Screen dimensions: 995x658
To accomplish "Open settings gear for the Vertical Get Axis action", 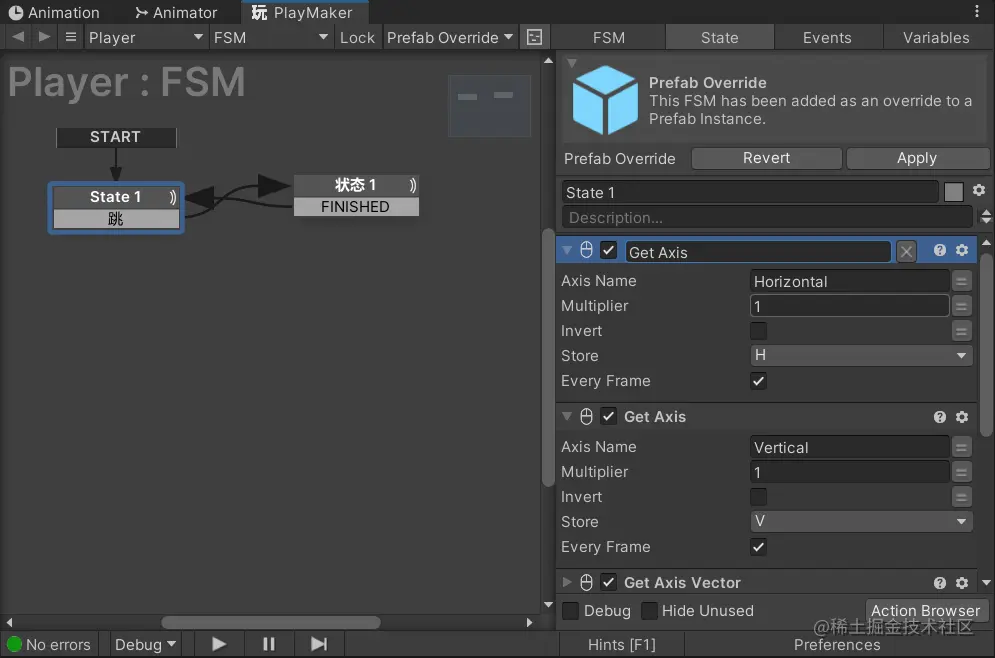I will 962,417.
